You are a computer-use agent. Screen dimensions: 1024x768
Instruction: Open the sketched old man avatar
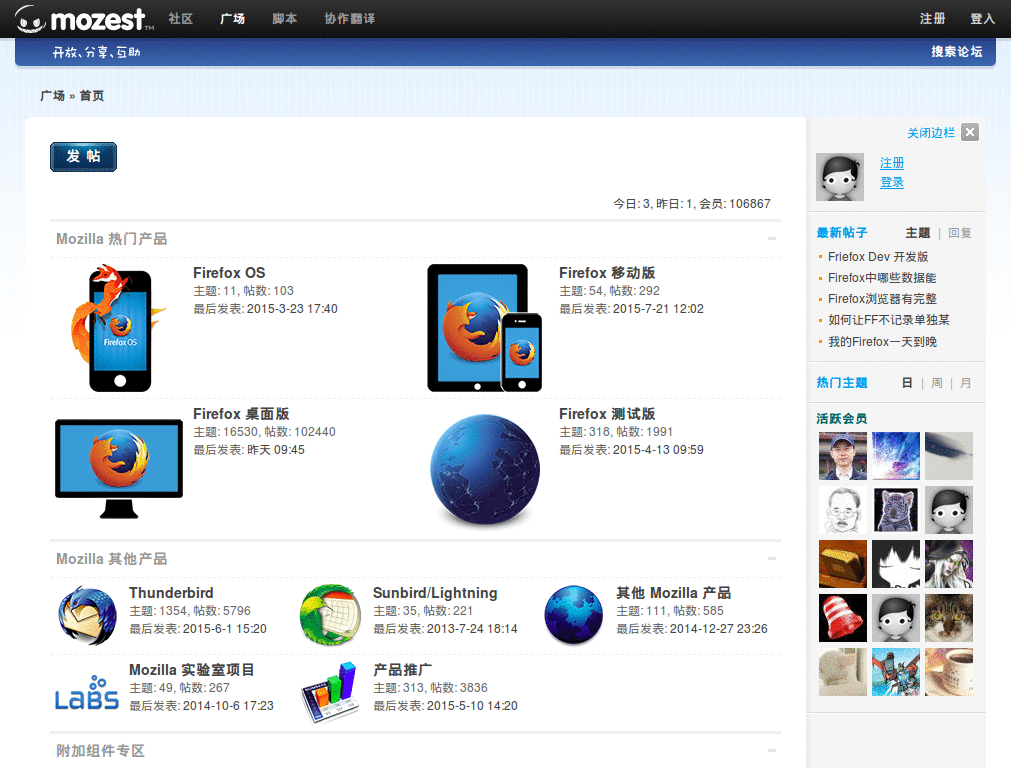pos(842,510)
